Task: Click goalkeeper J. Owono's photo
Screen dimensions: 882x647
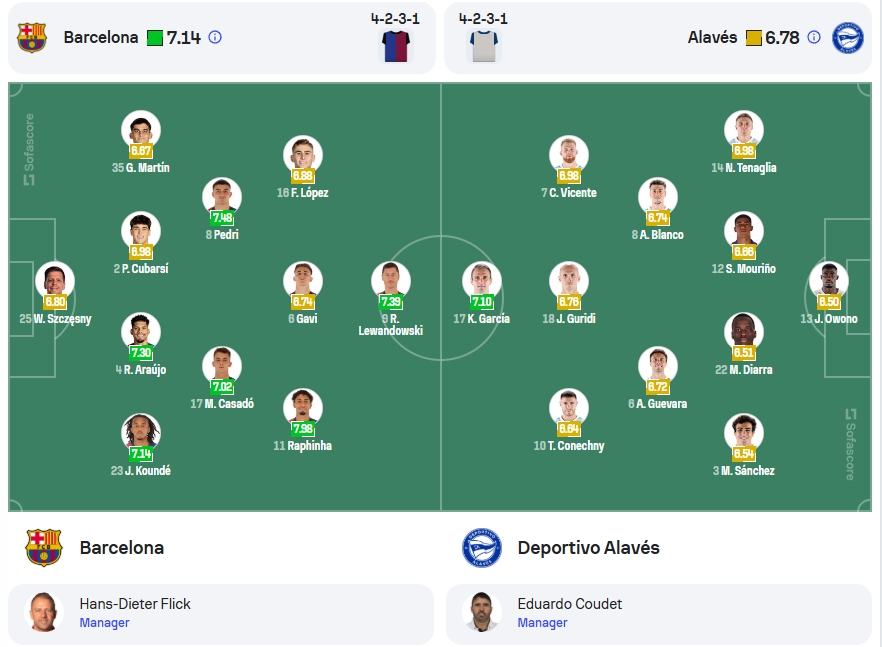Action: (x=829, y=280)
